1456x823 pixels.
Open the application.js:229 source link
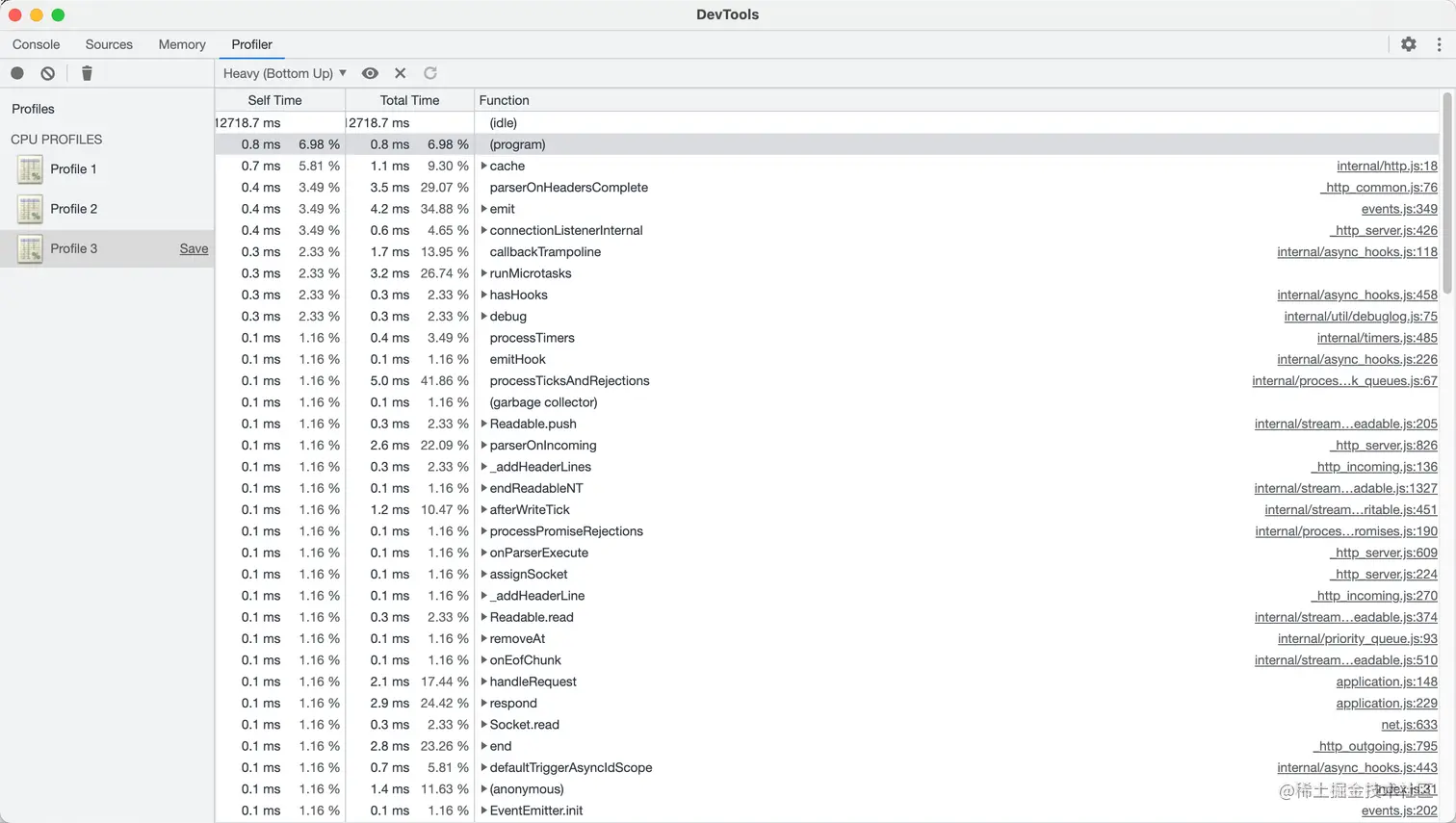click(x=1387, y=704)
